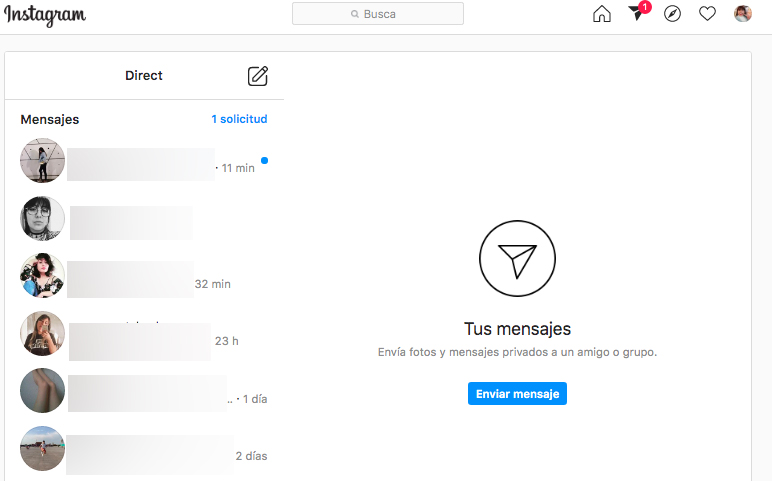This screenshot has width=772, height=481.
Task: Open profile avatar in top navigation bar
Action: 742,14
